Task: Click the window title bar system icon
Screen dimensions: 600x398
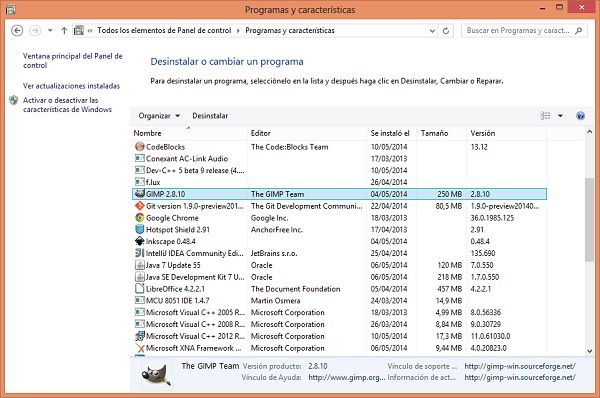Action: 10,10
